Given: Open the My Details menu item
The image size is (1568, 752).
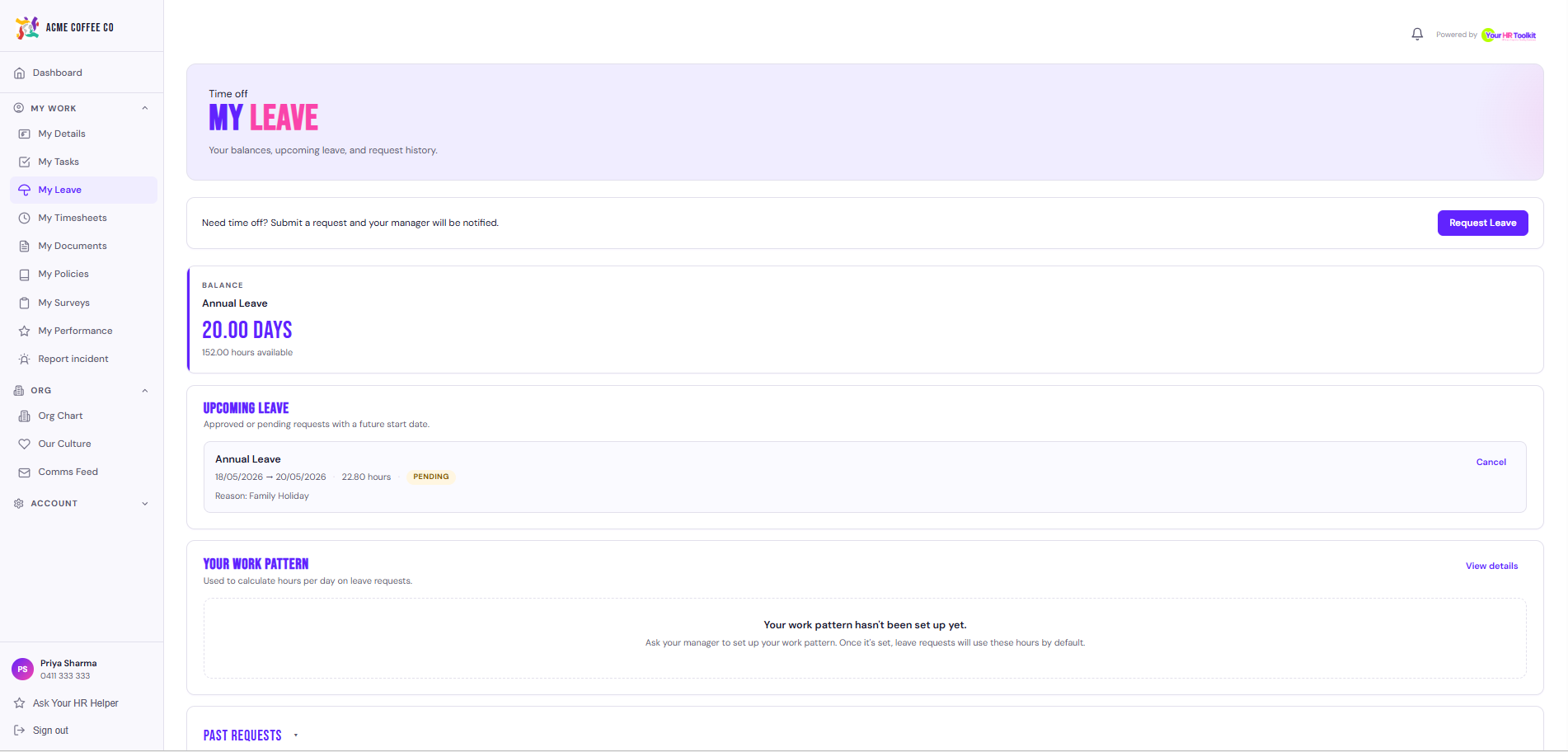Looking at the screenshot, I should click(83, 134).
